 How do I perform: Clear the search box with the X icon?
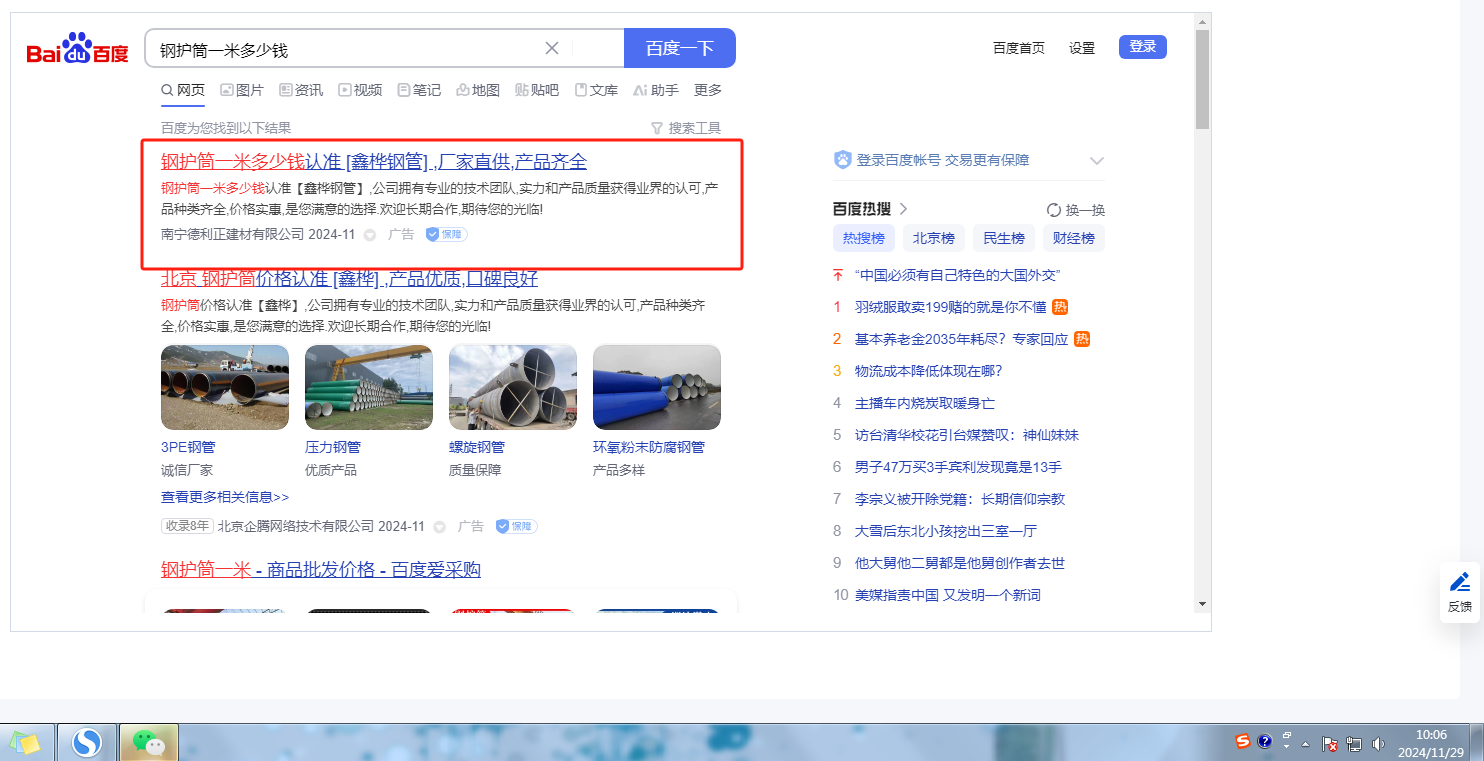pyautogui.click(x=551, y=48)
